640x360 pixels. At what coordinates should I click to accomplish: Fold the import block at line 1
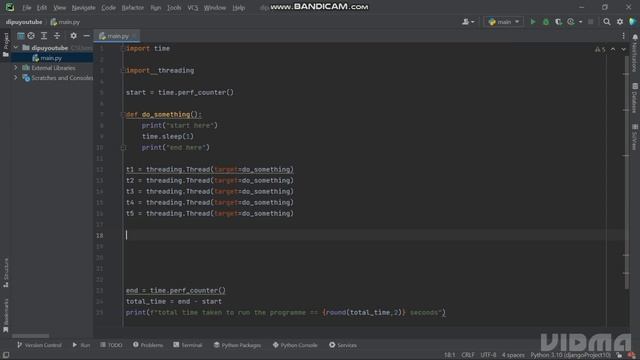tap(123, 49)
